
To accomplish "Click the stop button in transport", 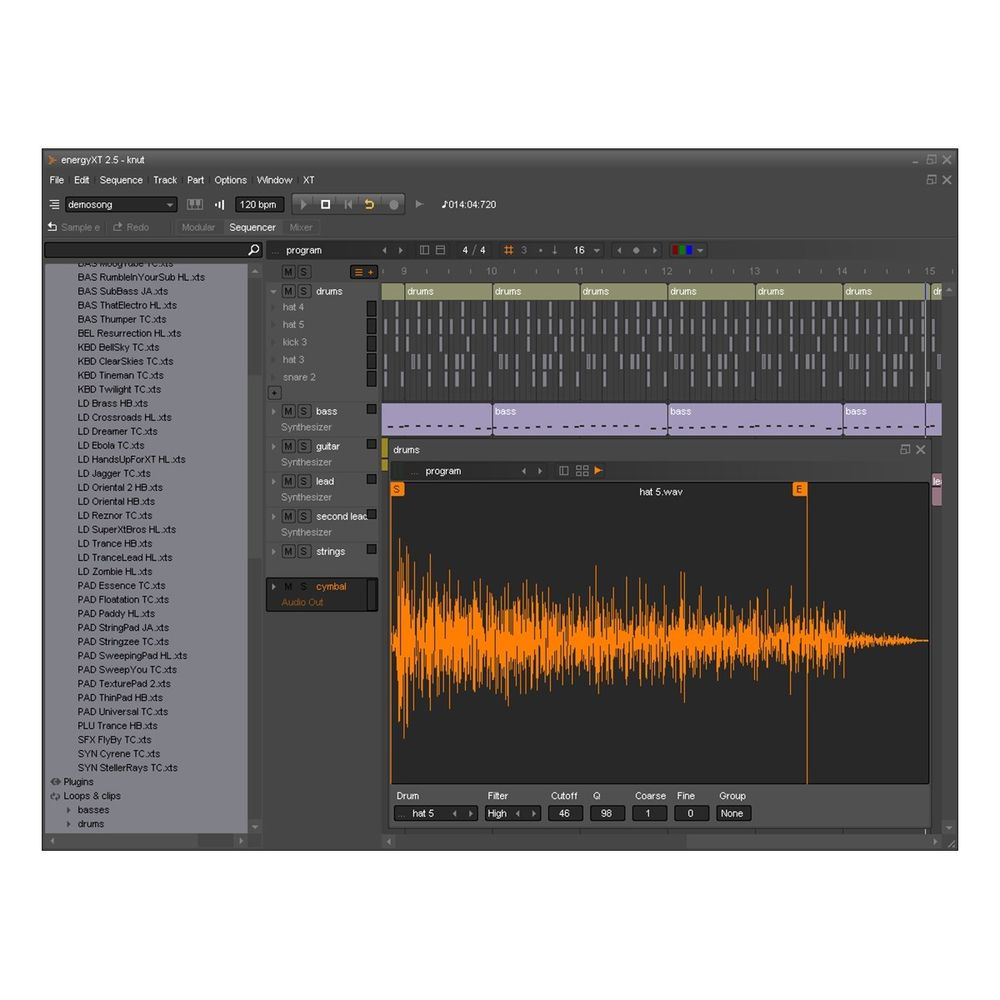I will tap(325, 204).
